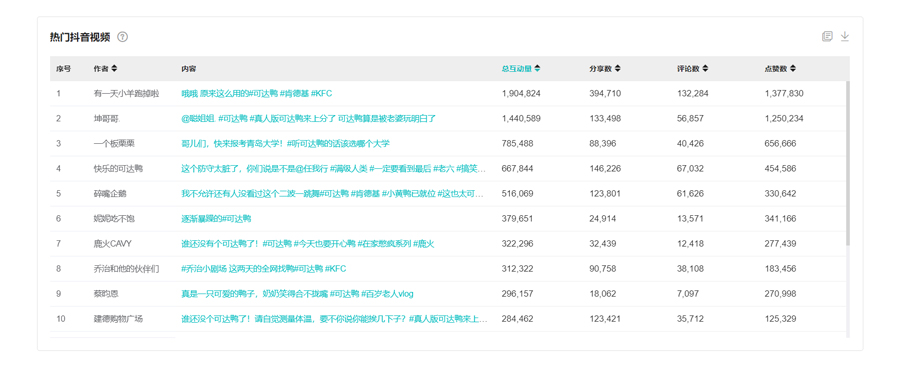The width and height of the screenshot is (900, 366).
Task: Sort by 作者 column arrows
Action: click(114, 68)
